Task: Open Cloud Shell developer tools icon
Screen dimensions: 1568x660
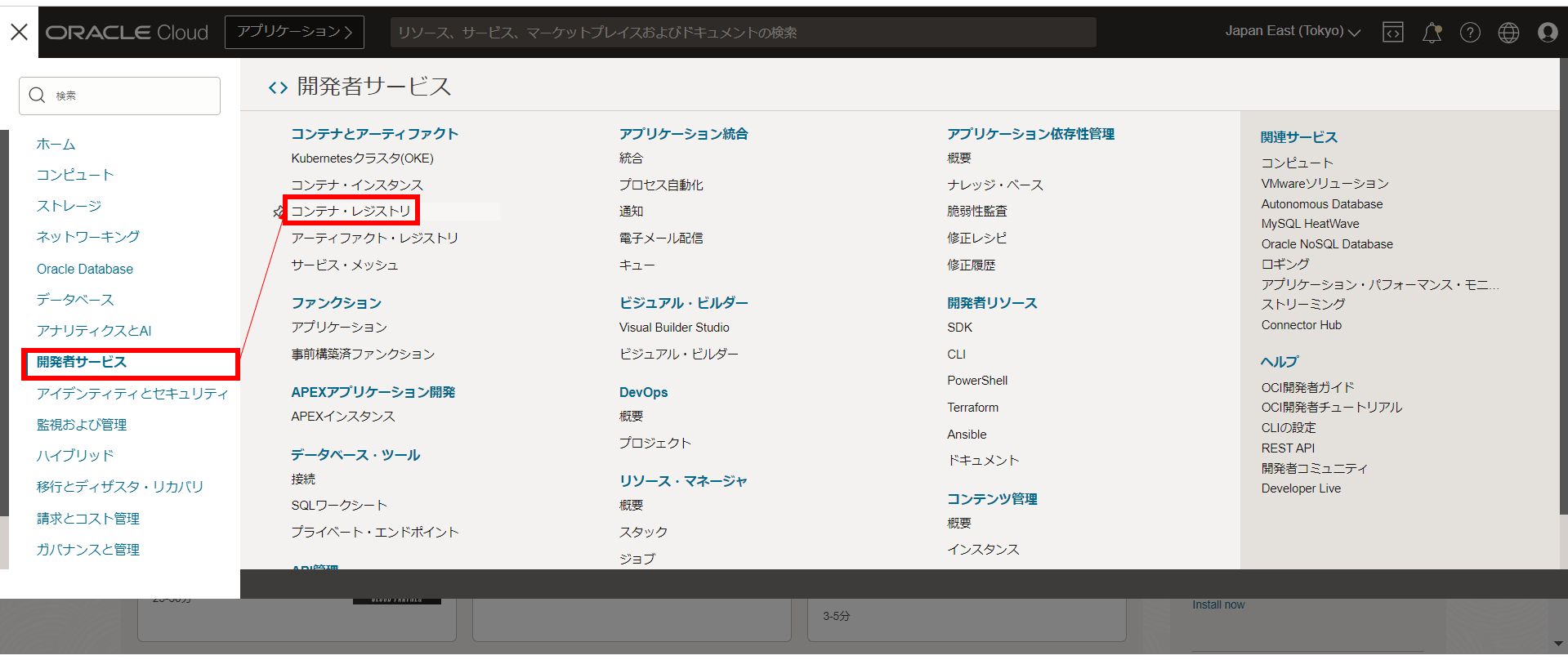Action: pos(1392,32)
